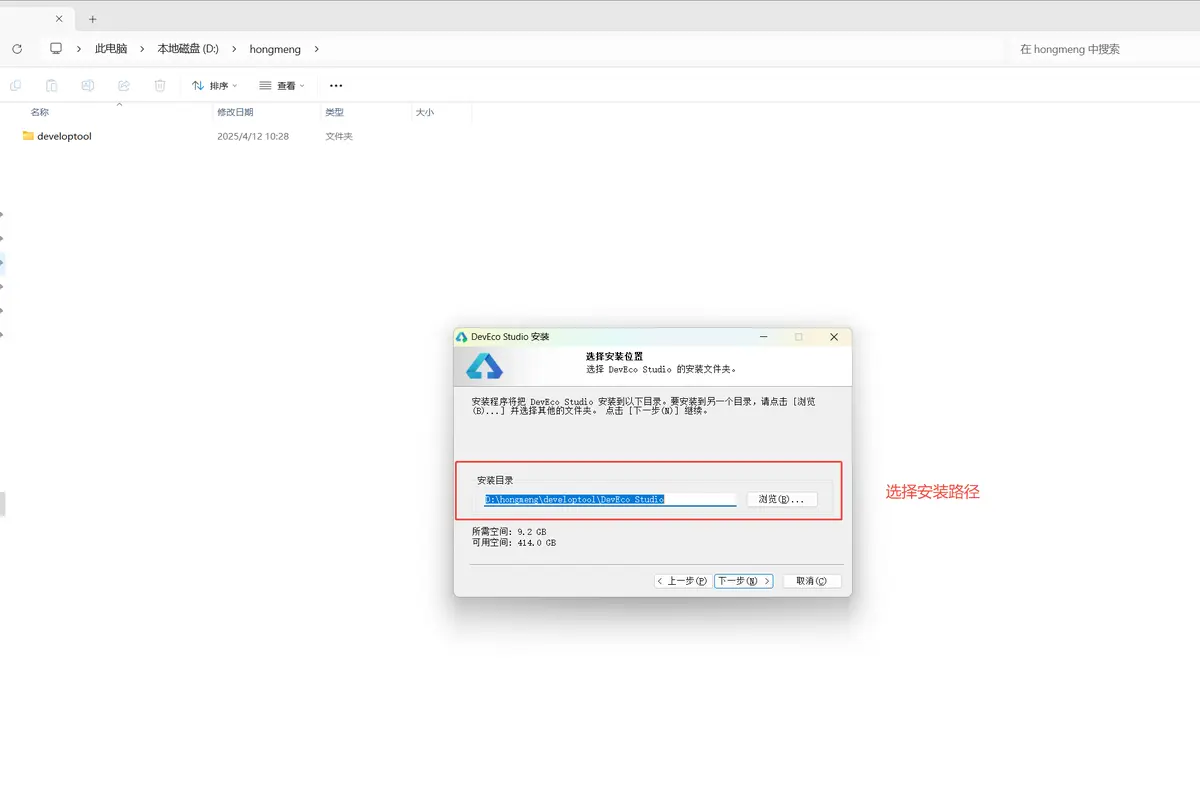Click the 选择安装位置 heading
Viewport: 1200px width, 805px height.
pyautogui.click(x=614, y=356)
